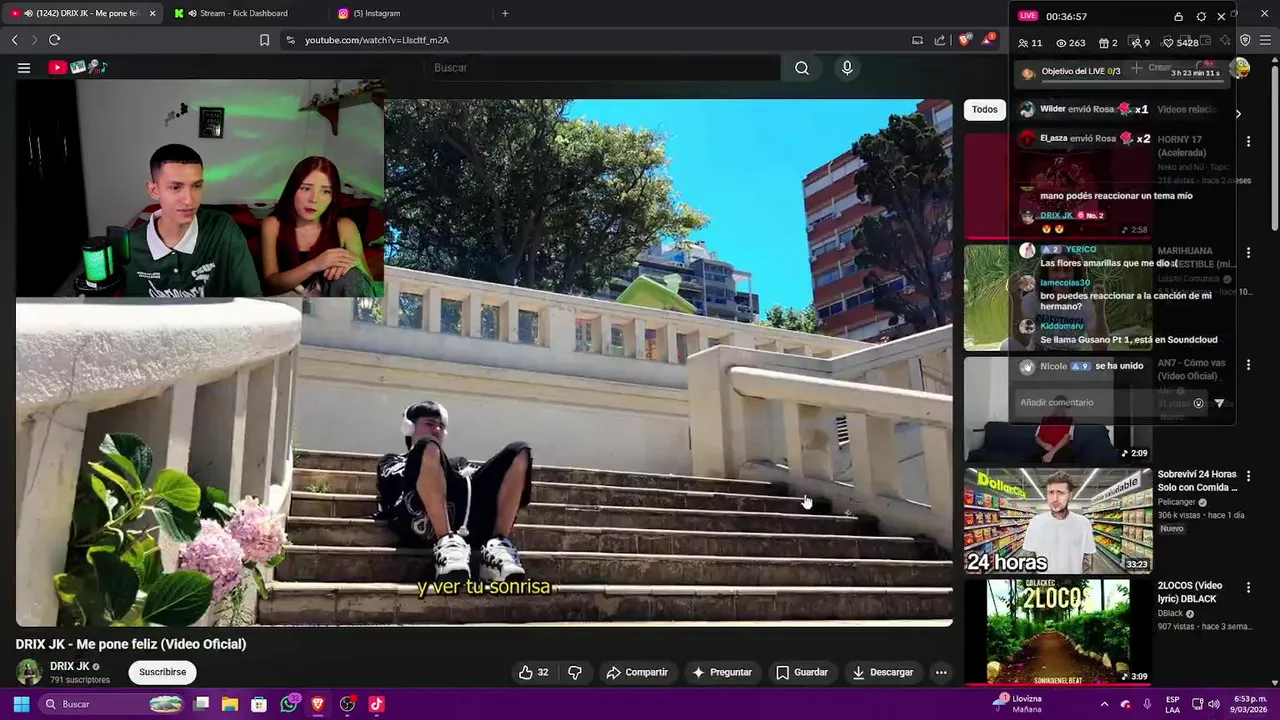Open the Lluvizna weather widget
This screenshot has width=1280, height=720.
coord(1018,704)
